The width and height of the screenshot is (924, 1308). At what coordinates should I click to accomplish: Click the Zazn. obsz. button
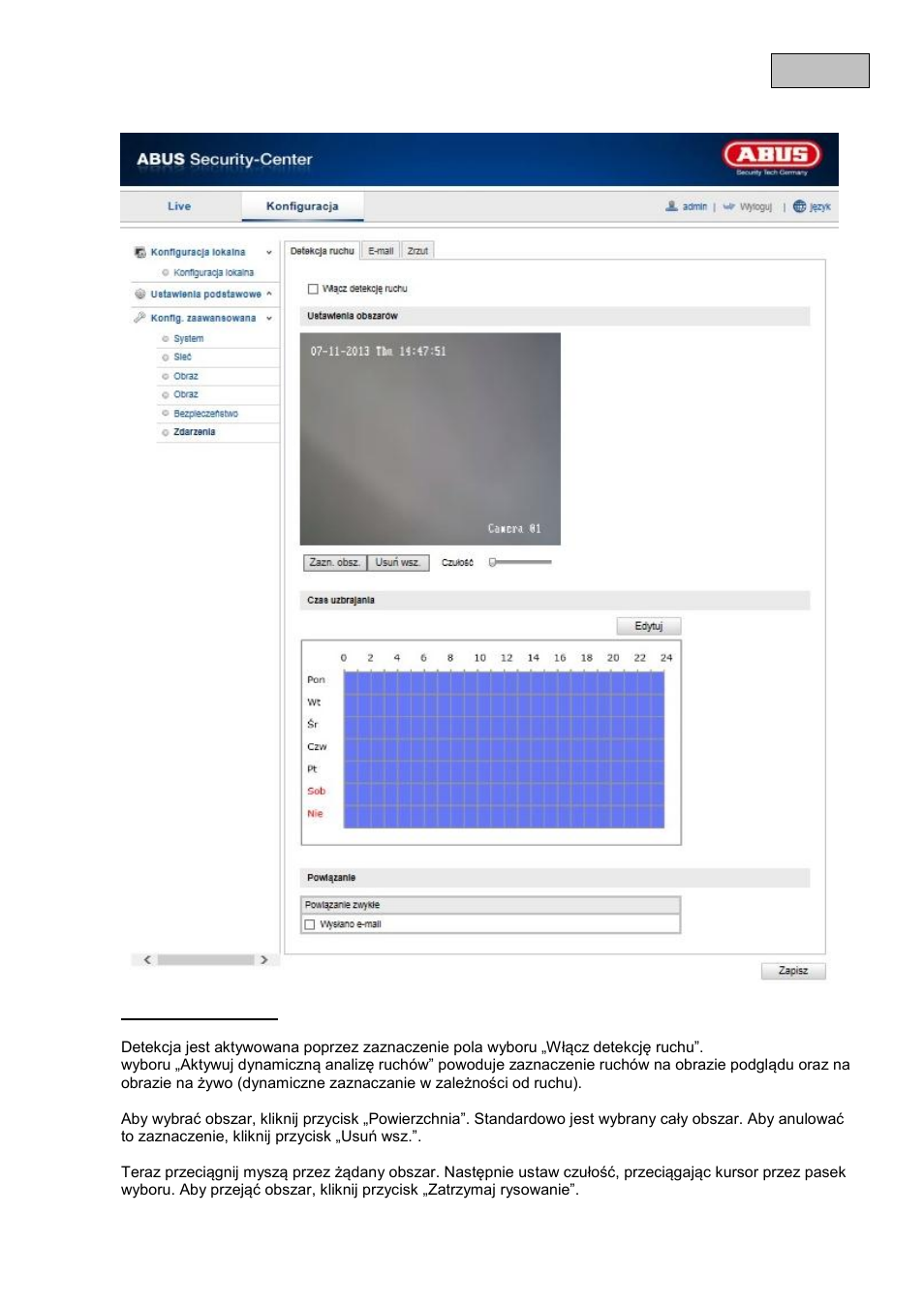click(x=335, y=563)
